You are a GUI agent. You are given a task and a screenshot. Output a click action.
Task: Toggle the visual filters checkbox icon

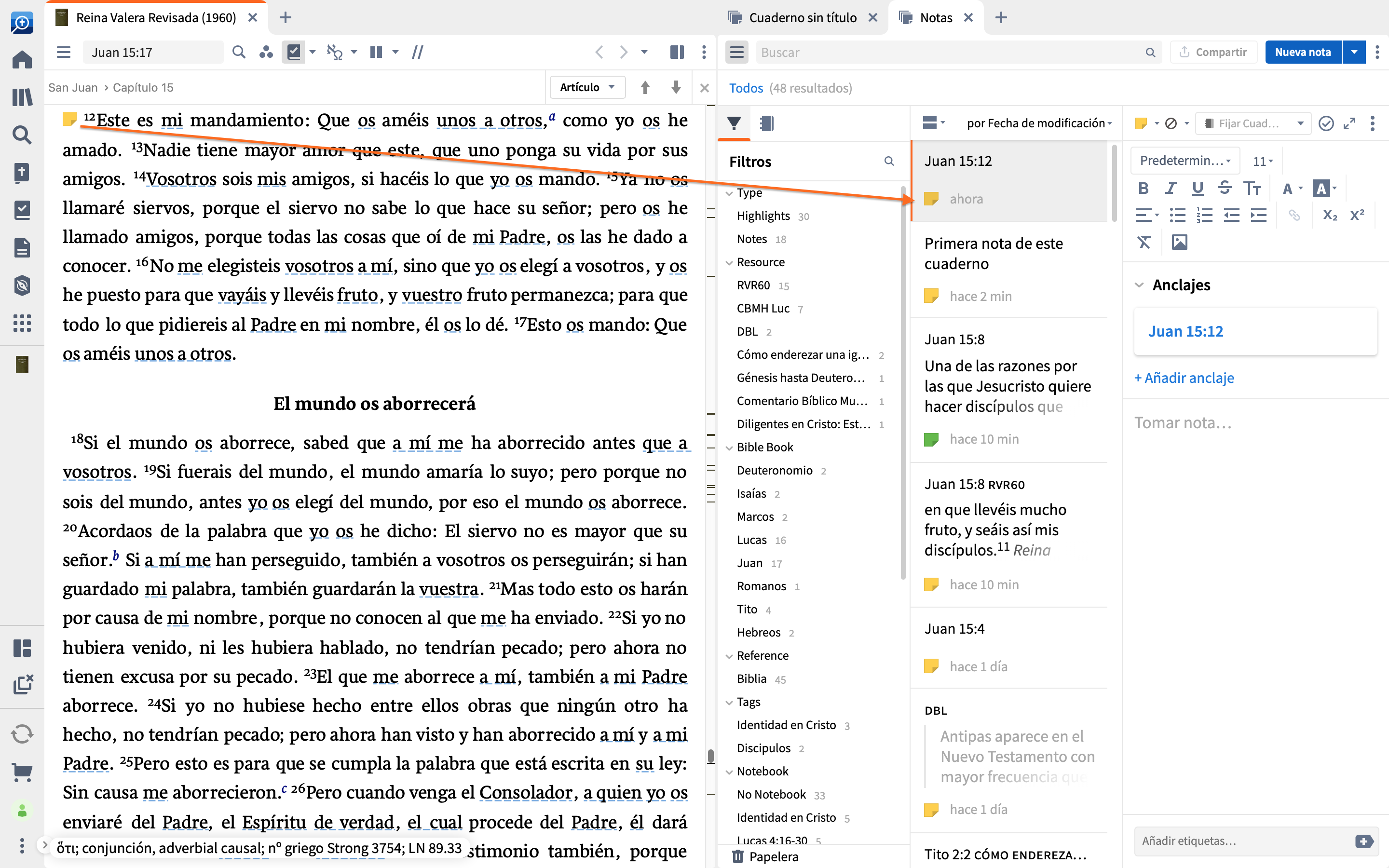pos(293,52)
